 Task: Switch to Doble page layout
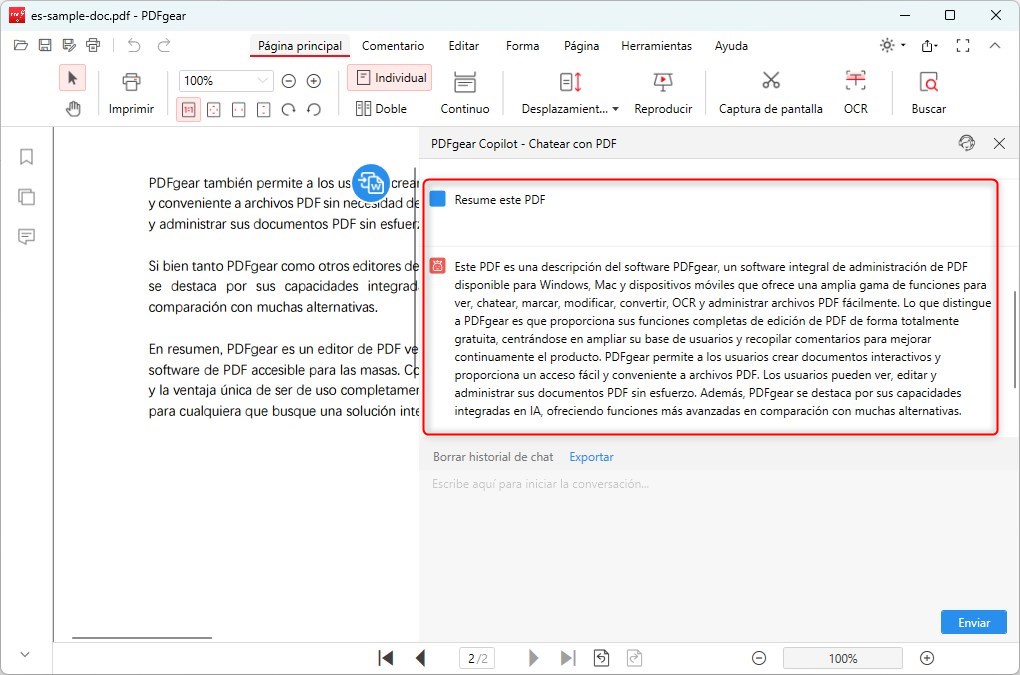tap(382, 107)
